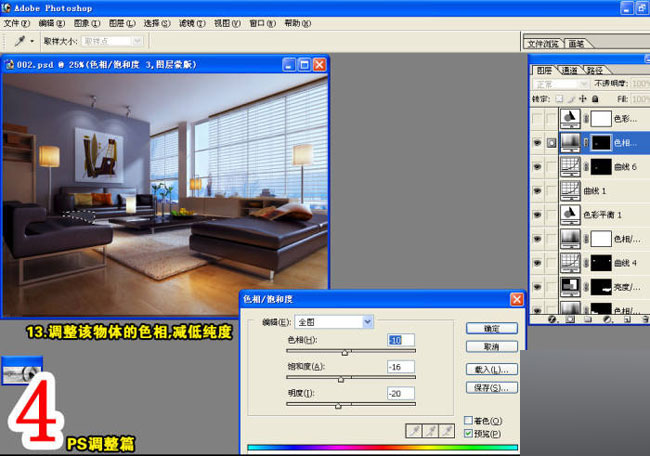The height and width of the screenshot is (456, 650).
Task: Open the 帮助(H) menu
Action: (x=298, y=23)
